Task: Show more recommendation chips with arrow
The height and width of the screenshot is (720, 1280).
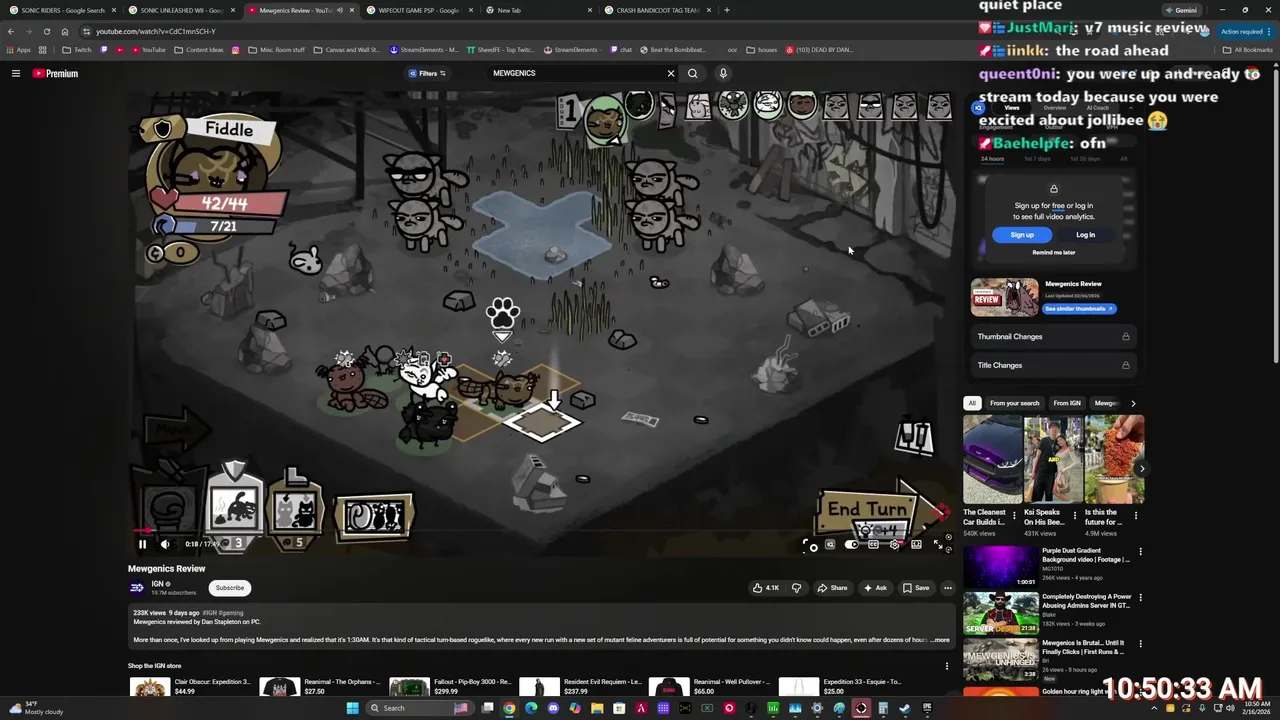Action: click(1133, 403)
